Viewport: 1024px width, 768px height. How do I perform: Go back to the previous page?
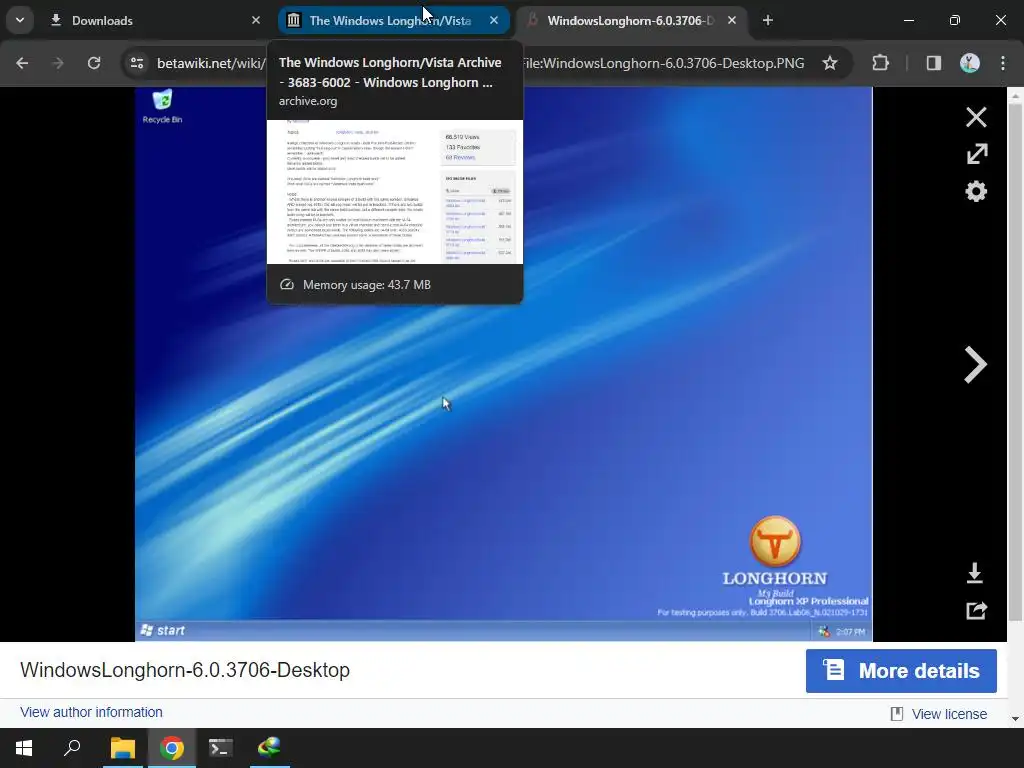(x=22, y=63)
